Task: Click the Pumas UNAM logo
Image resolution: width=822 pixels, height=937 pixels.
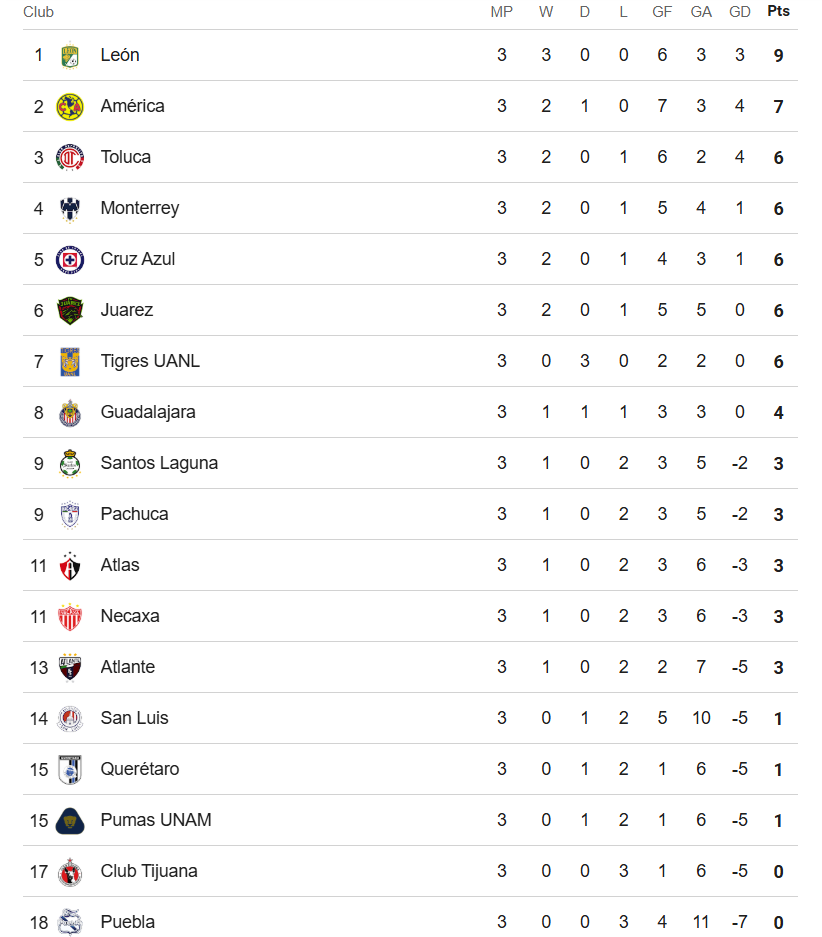Action: 70,820
